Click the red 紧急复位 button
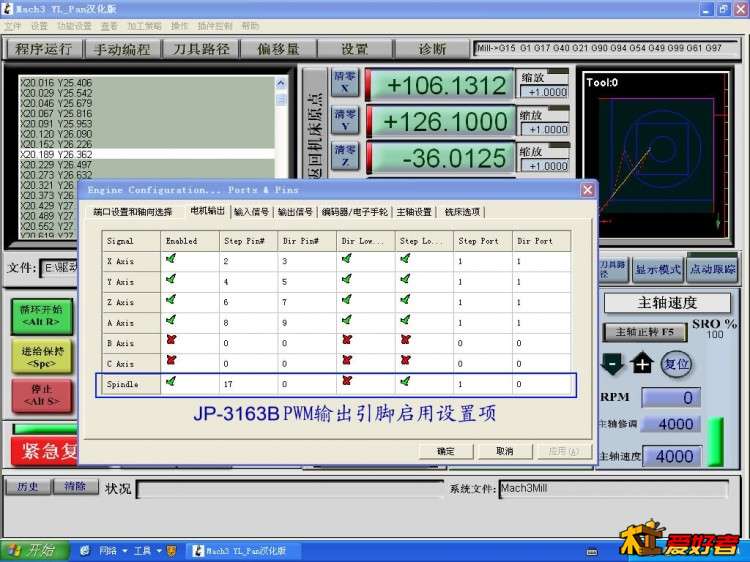This screenshot has height=562, width=750. click(x=44, y=451)
